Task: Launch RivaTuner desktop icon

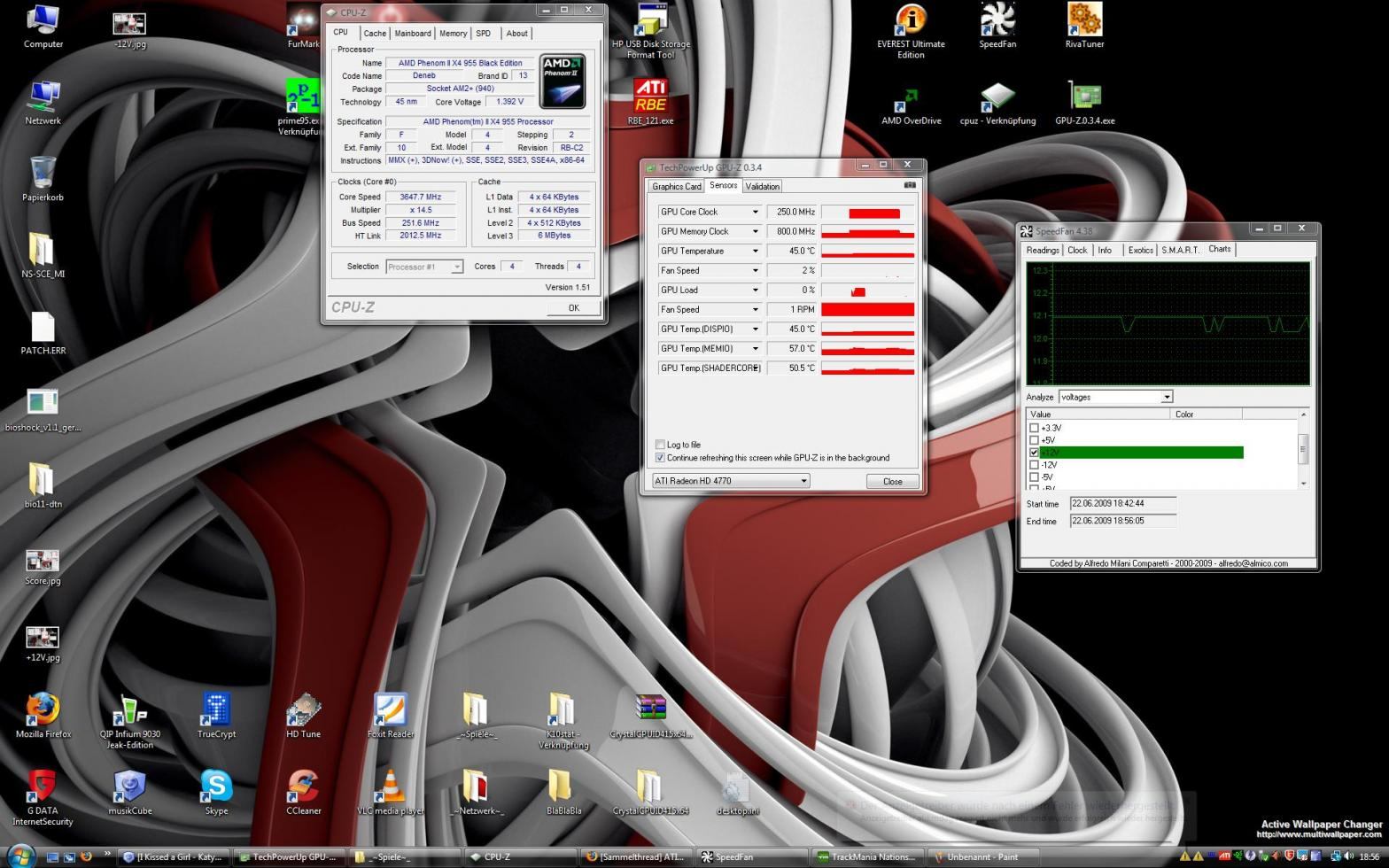Action: [x=1084, y=25]
